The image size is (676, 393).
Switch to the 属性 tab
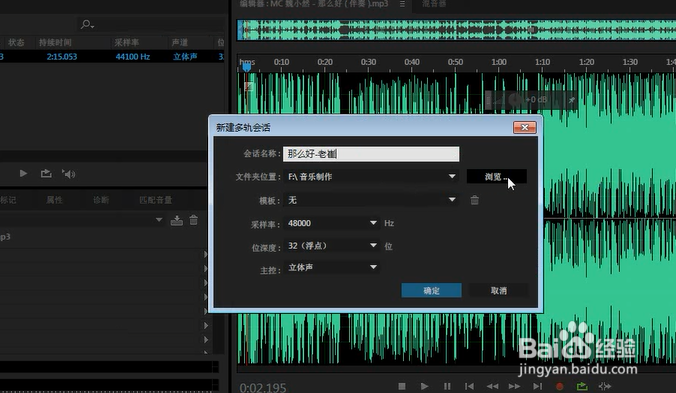click(54, 200)
